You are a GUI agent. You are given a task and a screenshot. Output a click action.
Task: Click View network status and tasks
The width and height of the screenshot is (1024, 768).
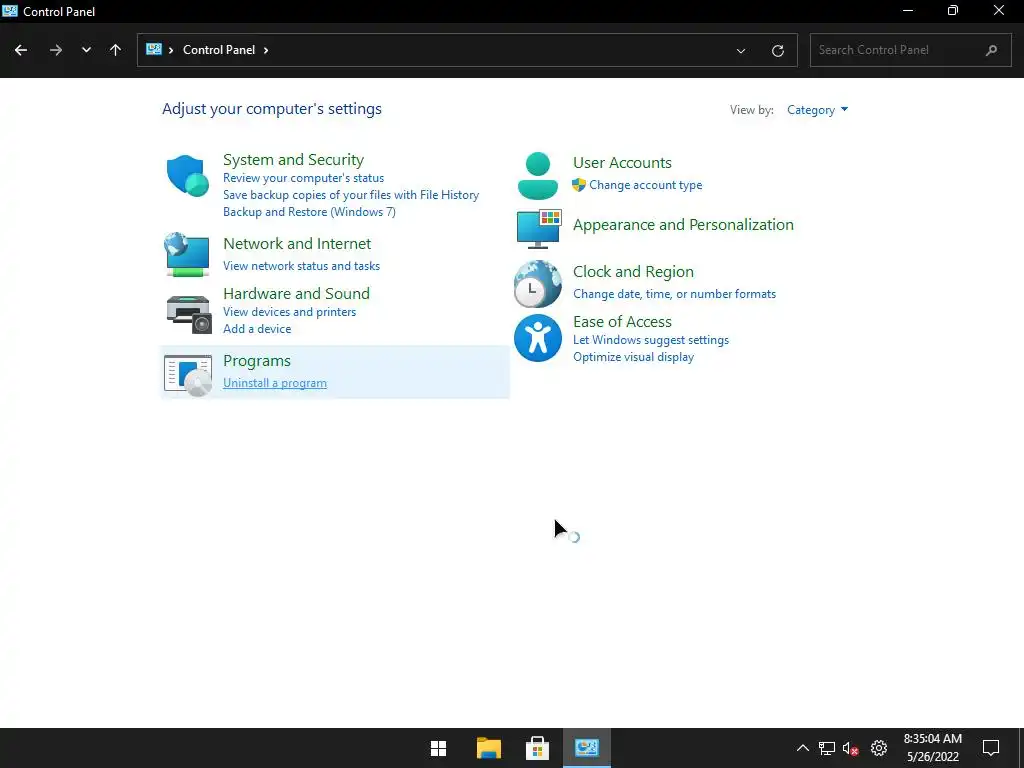coord(301,266)
